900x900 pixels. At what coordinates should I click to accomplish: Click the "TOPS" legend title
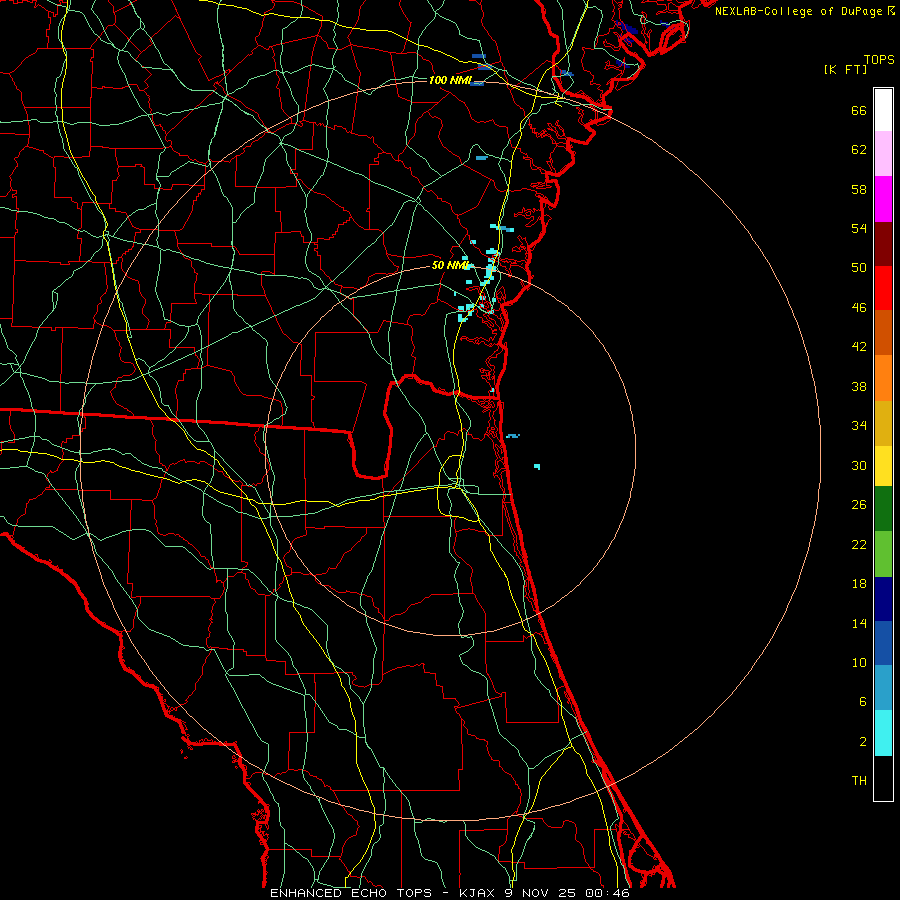[879, 60]
